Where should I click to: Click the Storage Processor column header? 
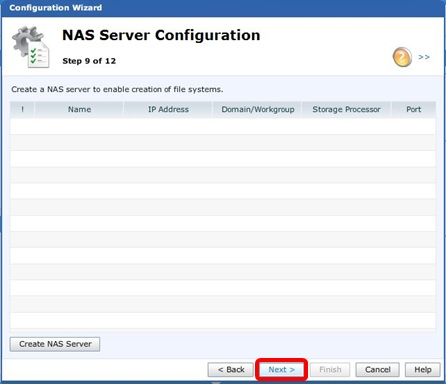tap(346, 109)
